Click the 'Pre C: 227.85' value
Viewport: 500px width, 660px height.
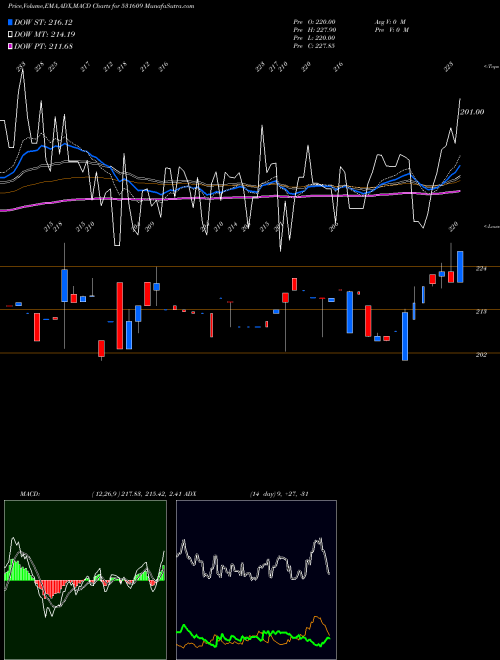click(x=314, y=46)
